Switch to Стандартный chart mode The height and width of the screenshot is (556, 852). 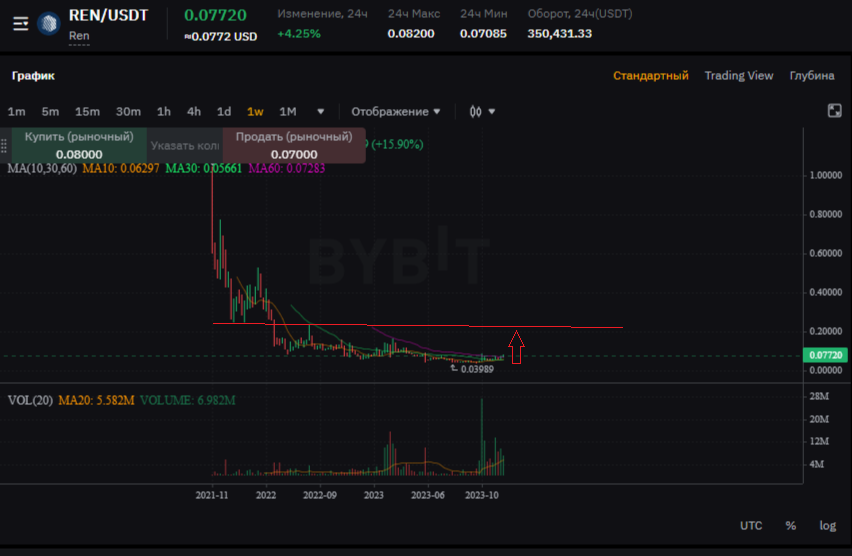[650, 76]
